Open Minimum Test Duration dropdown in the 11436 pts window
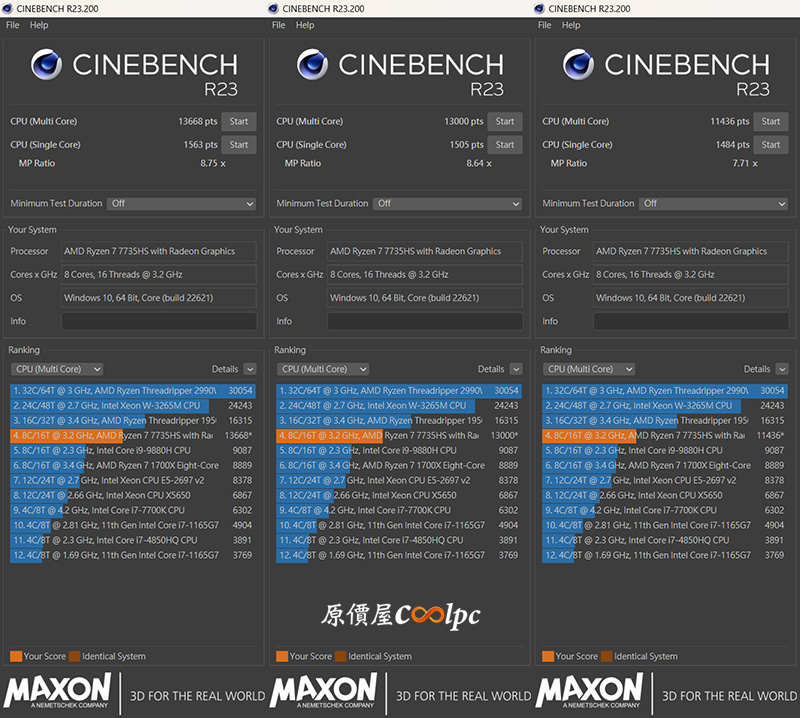The image size is (800, 718). [x=713, y=204]
